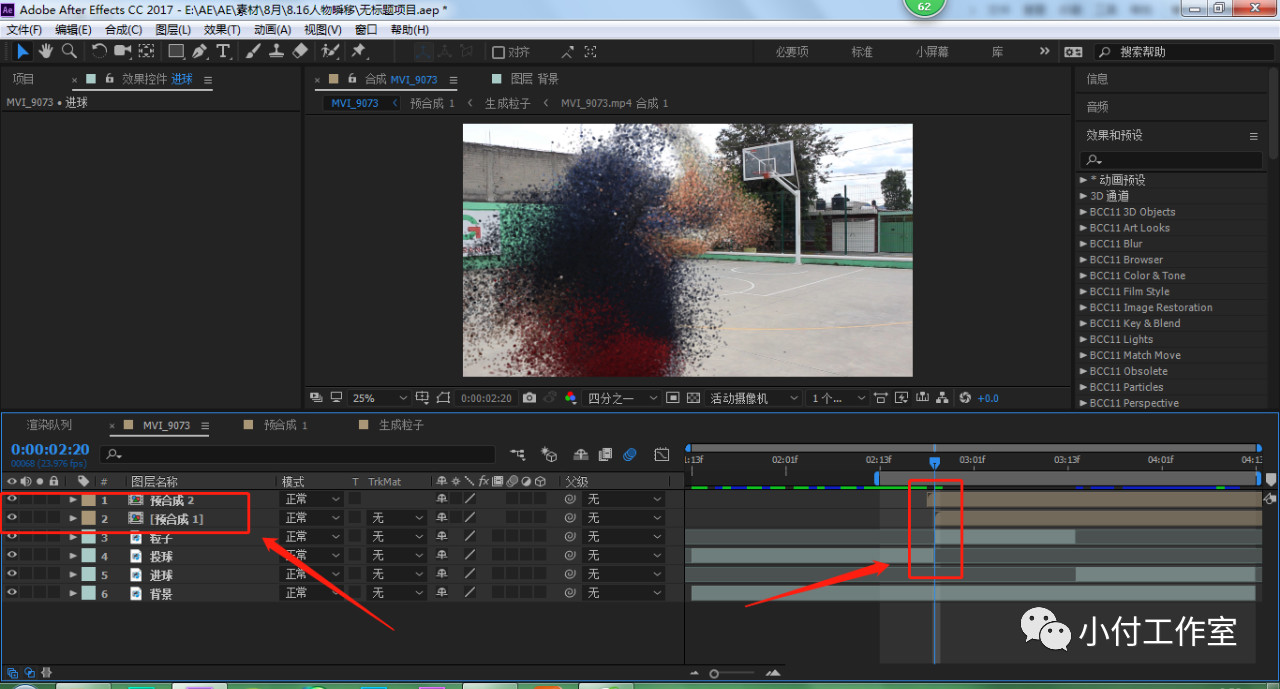The width and height of the screenshot is (1280, 689).
Task: Select the Zoom magnifier tool
Action: click(69, 51)
